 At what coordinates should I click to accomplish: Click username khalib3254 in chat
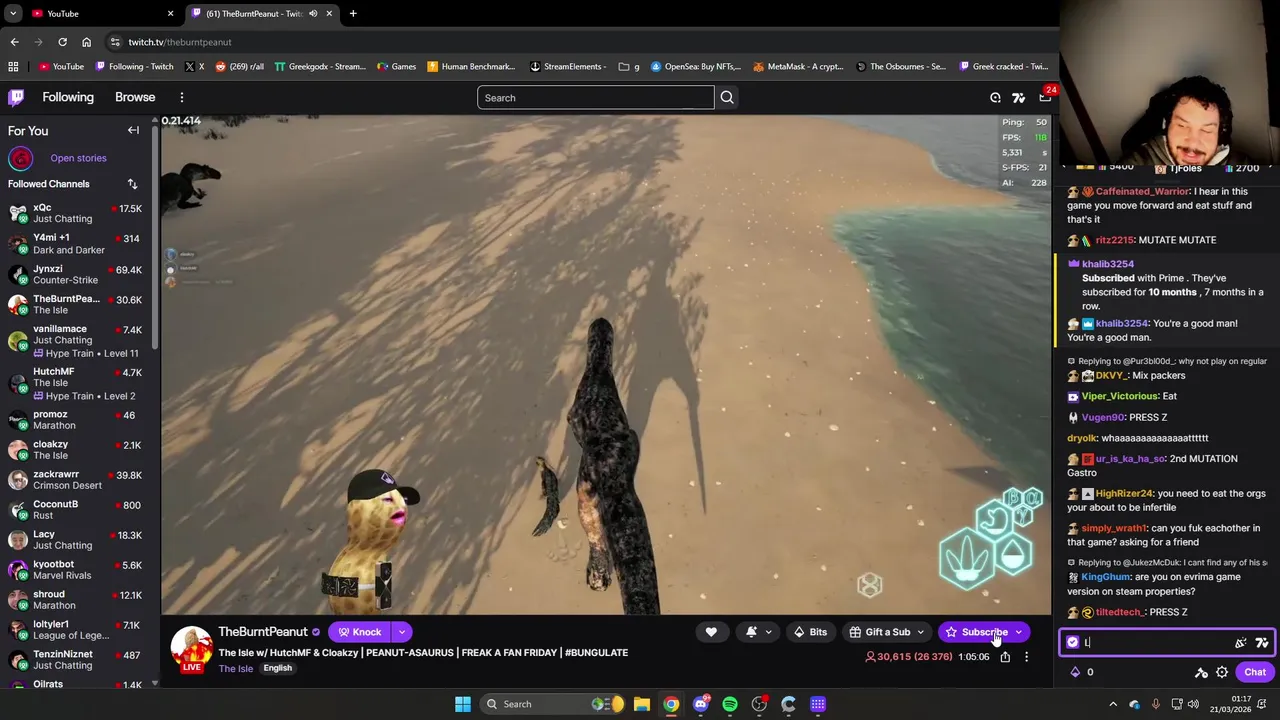(x=1108, y=264)
